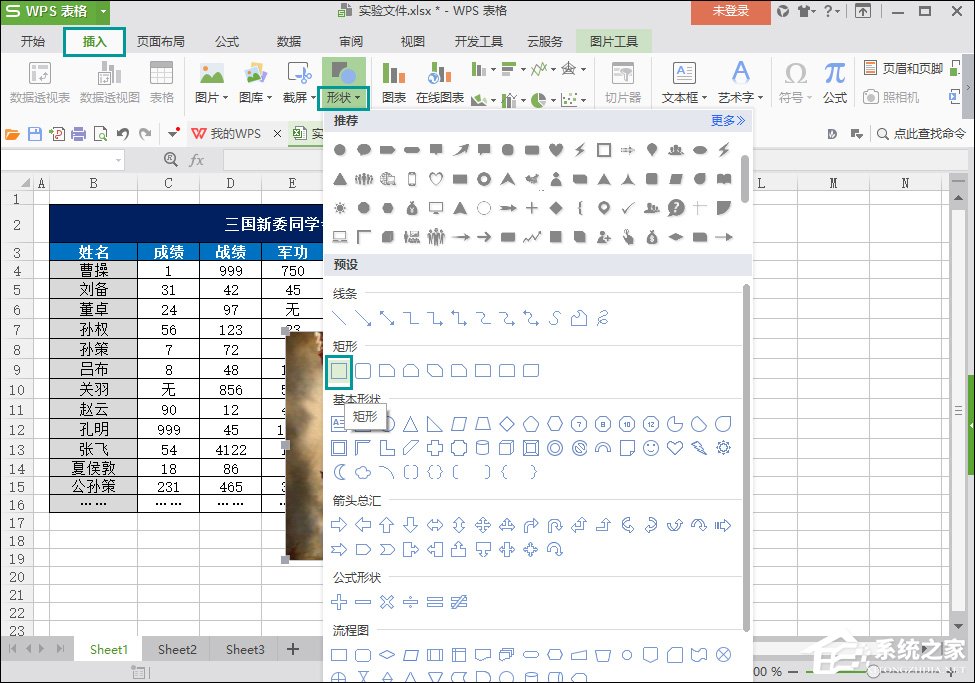Open the 形状 shapes dropdown
The height and width of the screenshot is (683, 975).
pos(343,97)
